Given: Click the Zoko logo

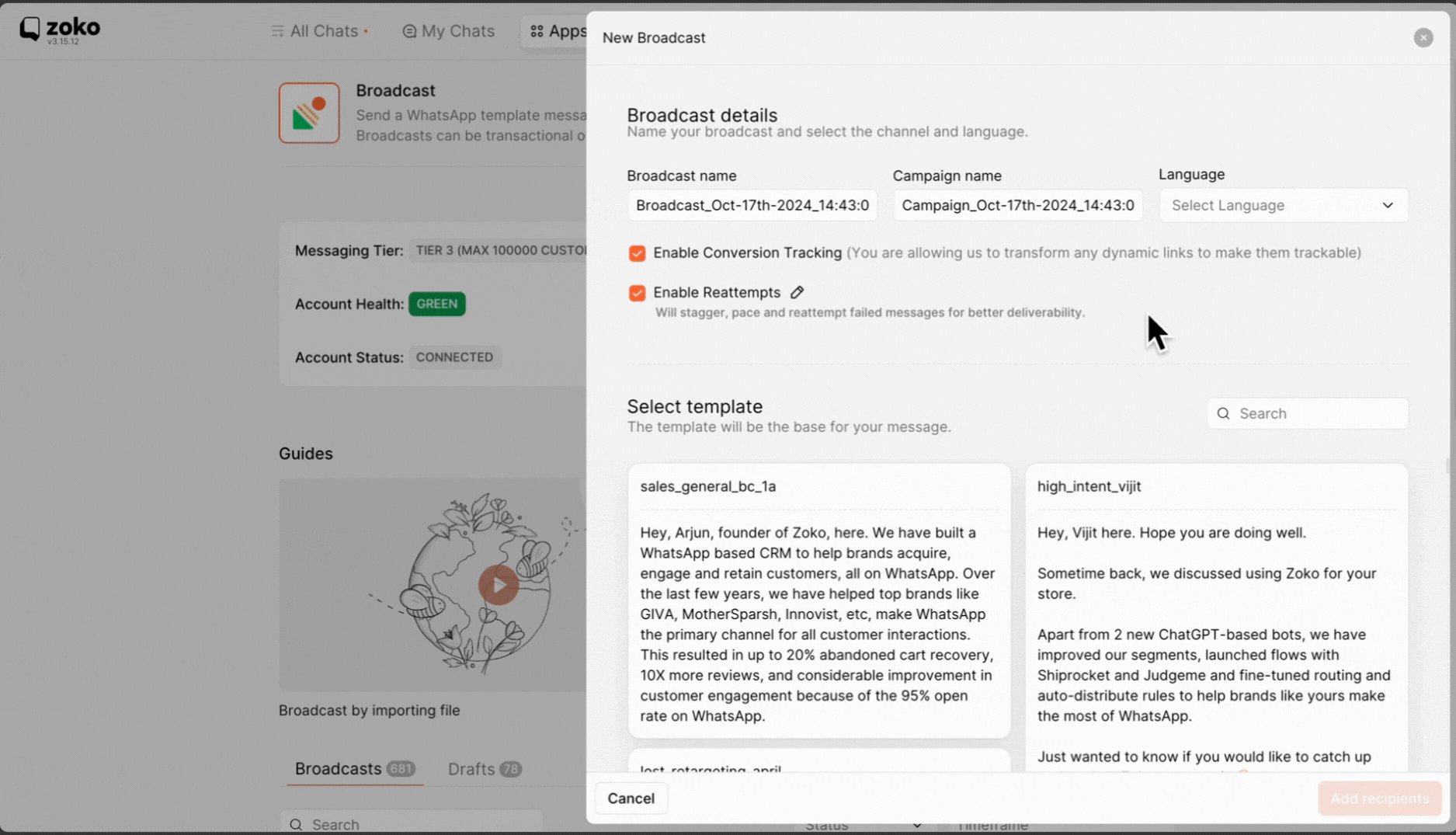Looking at the screenshot, I should (60, 30).
